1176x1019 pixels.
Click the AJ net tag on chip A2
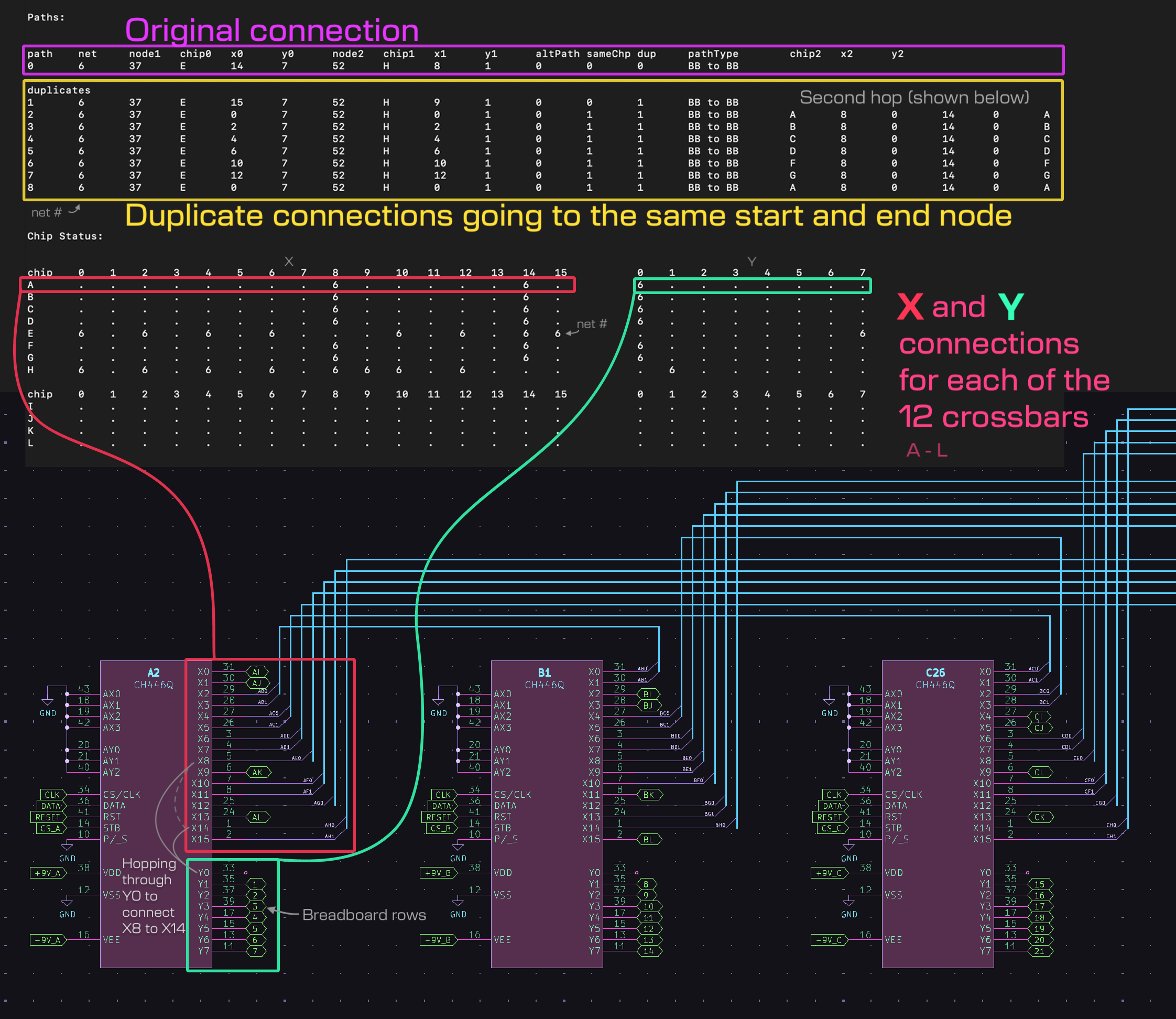click(x=257, y=683)
